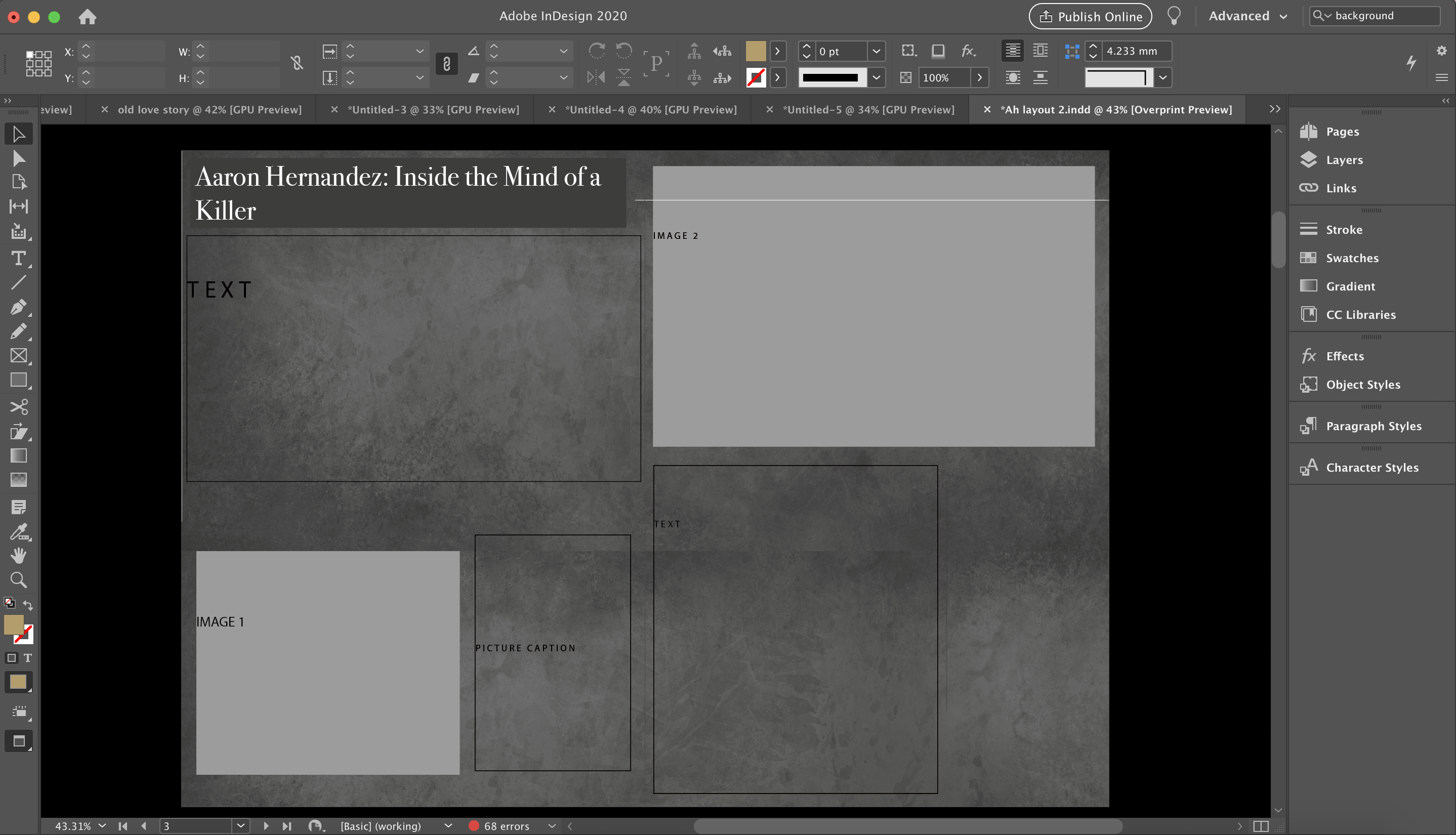Open the effects fx button in control bar
This screenshot has width=1456, height=835.
point(968,51)
